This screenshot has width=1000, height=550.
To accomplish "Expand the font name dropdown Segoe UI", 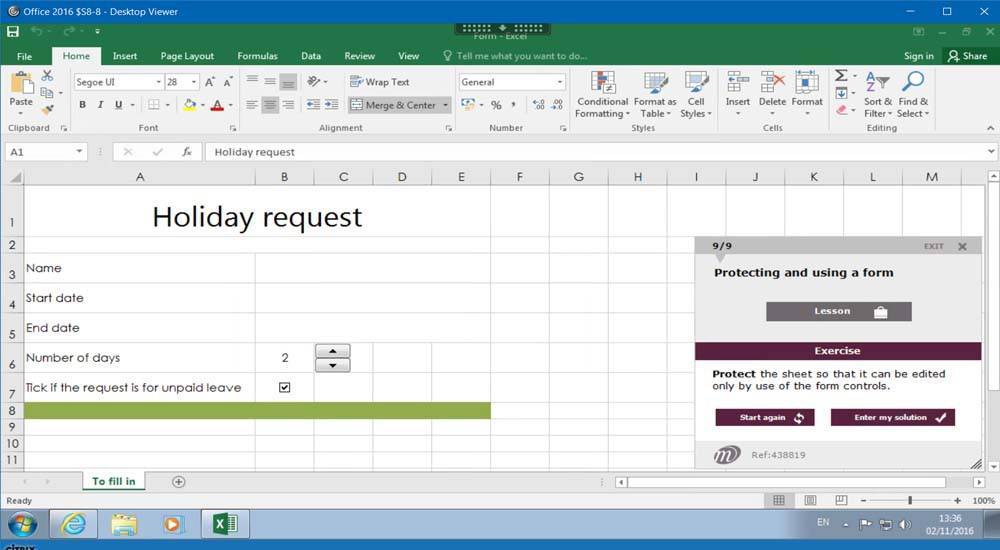I will tap(158, 82).
